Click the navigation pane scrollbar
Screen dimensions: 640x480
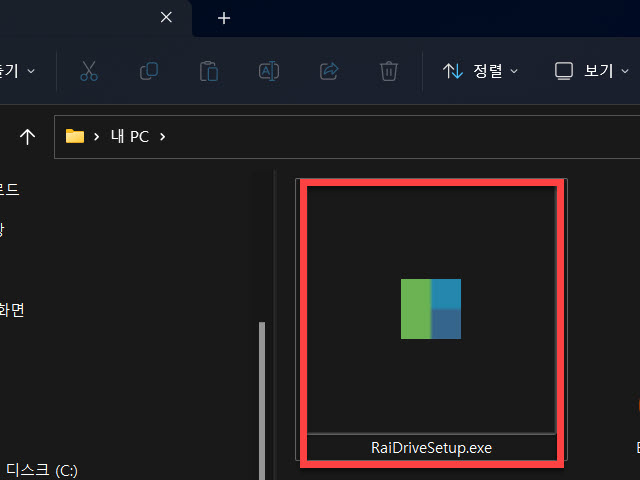click(262, 400)
